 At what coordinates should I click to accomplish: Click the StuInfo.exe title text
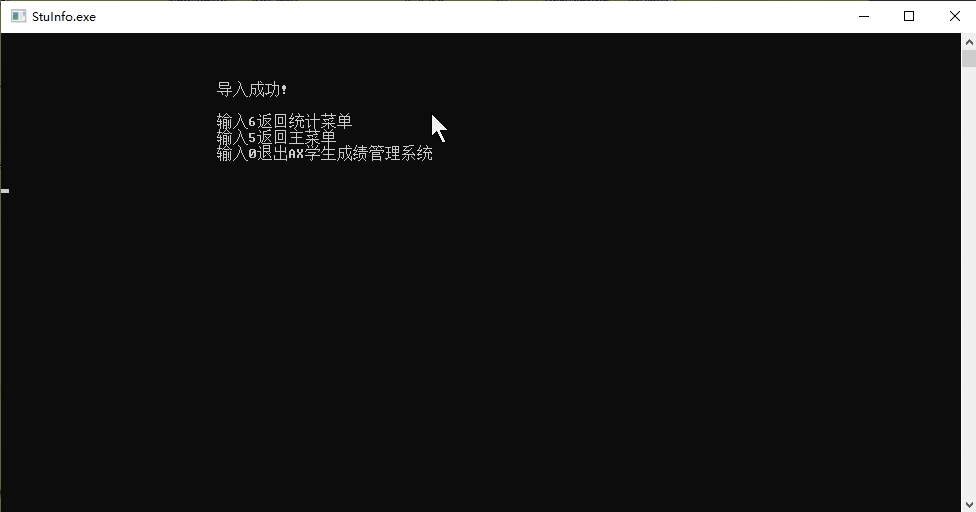[x=64, y=17]
